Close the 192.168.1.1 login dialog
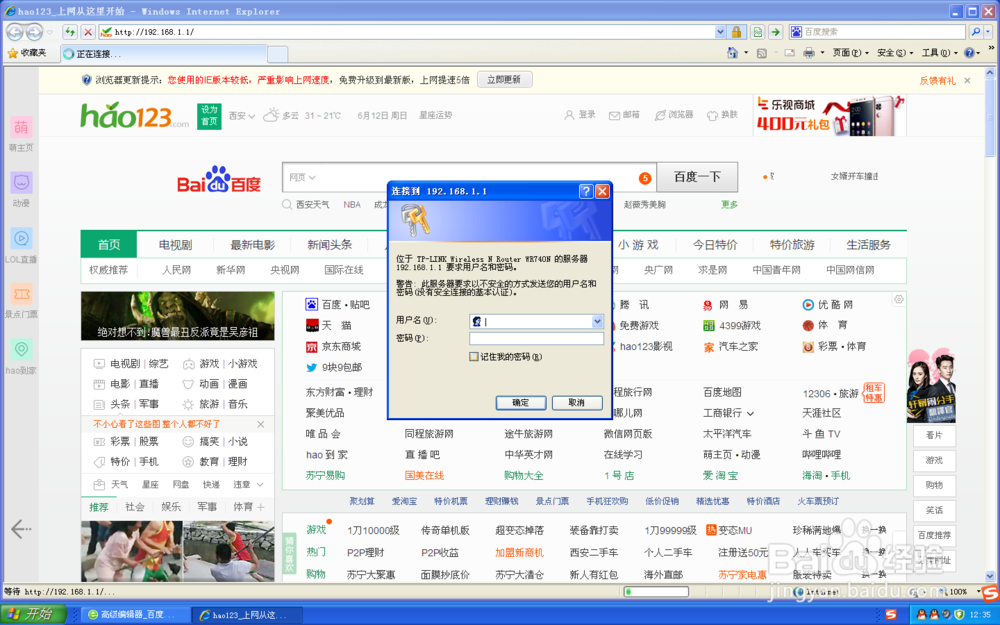This screenshot has width=1000, height=625. [x=602, y=191]
